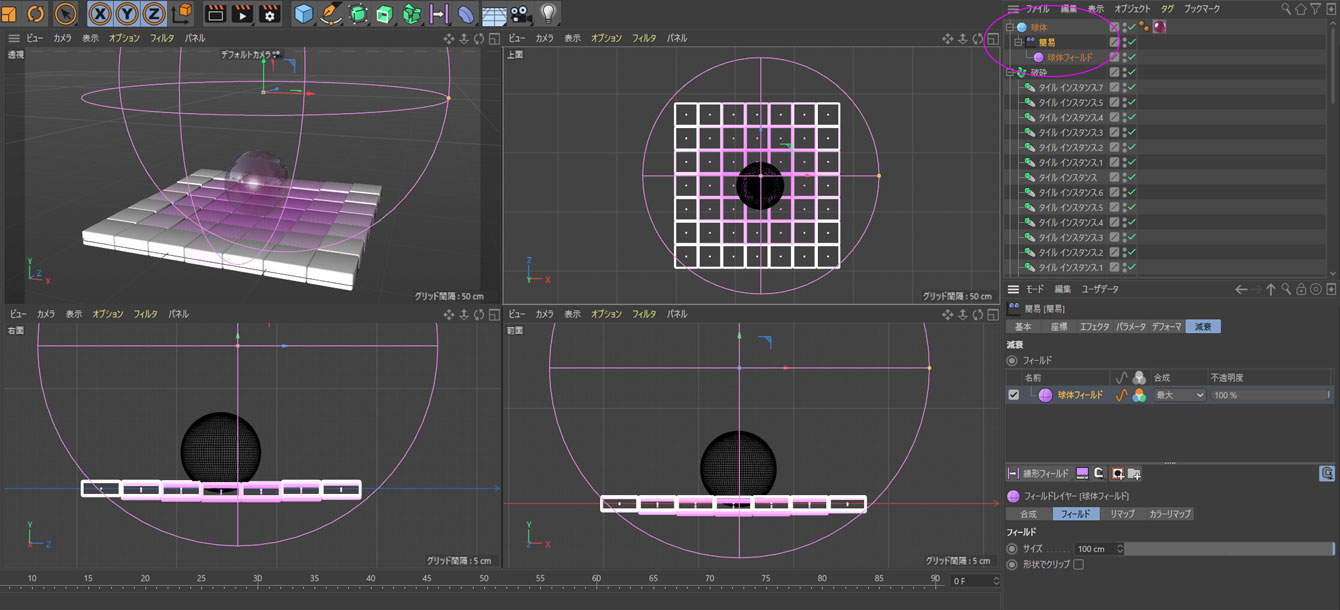Add a Camera object from toolbar
Viewport: 1340px width, 610px height.
[521, 14]
